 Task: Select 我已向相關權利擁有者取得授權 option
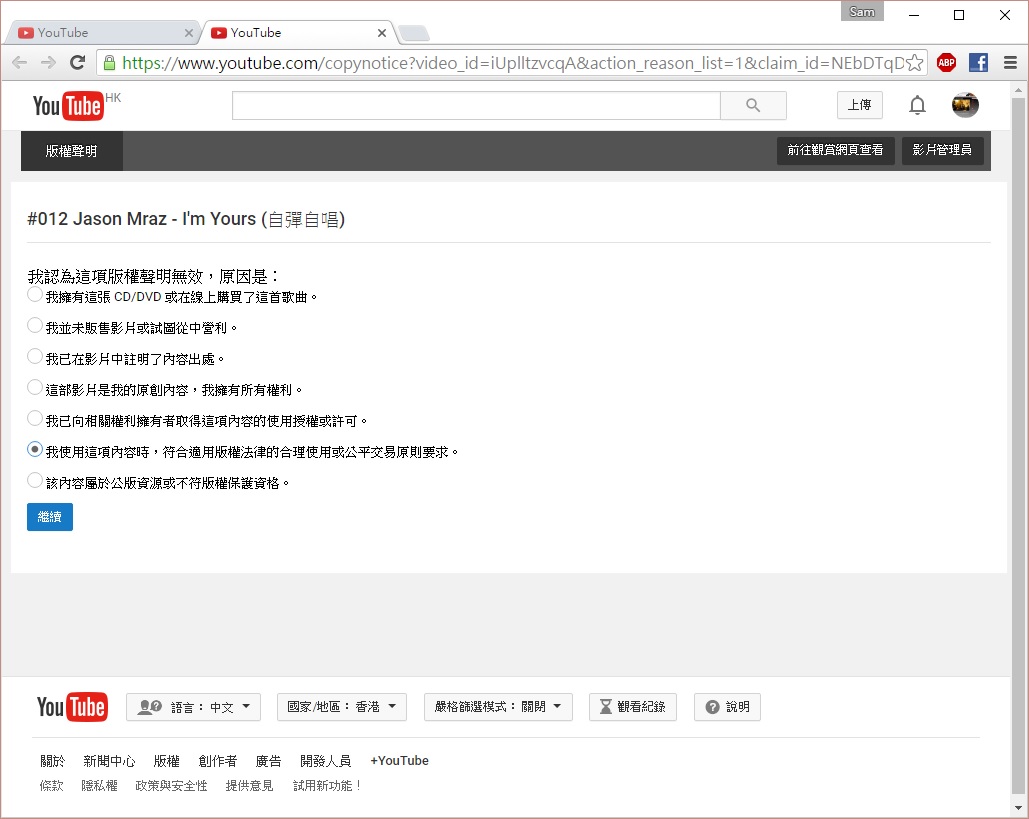[35, 419]
